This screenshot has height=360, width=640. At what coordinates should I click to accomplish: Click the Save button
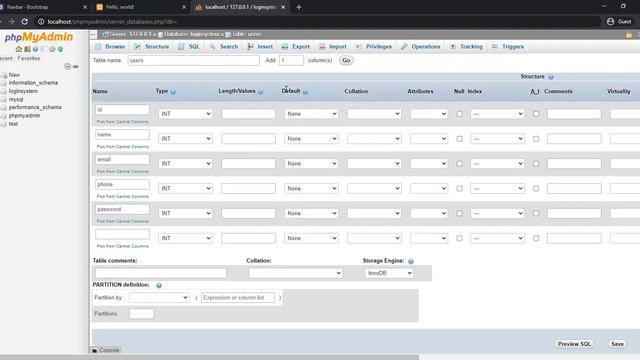tap(617, 344)
